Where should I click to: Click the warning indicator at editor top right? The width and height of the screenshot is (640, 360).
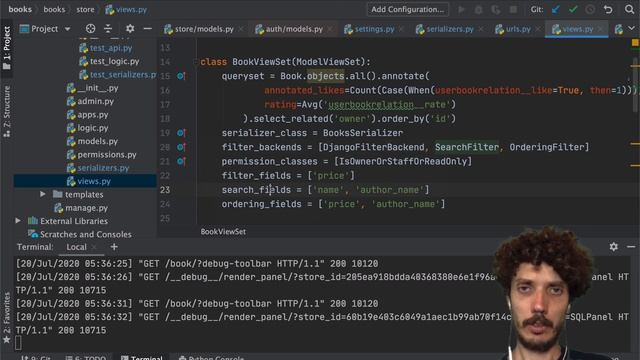pos(635,42)
